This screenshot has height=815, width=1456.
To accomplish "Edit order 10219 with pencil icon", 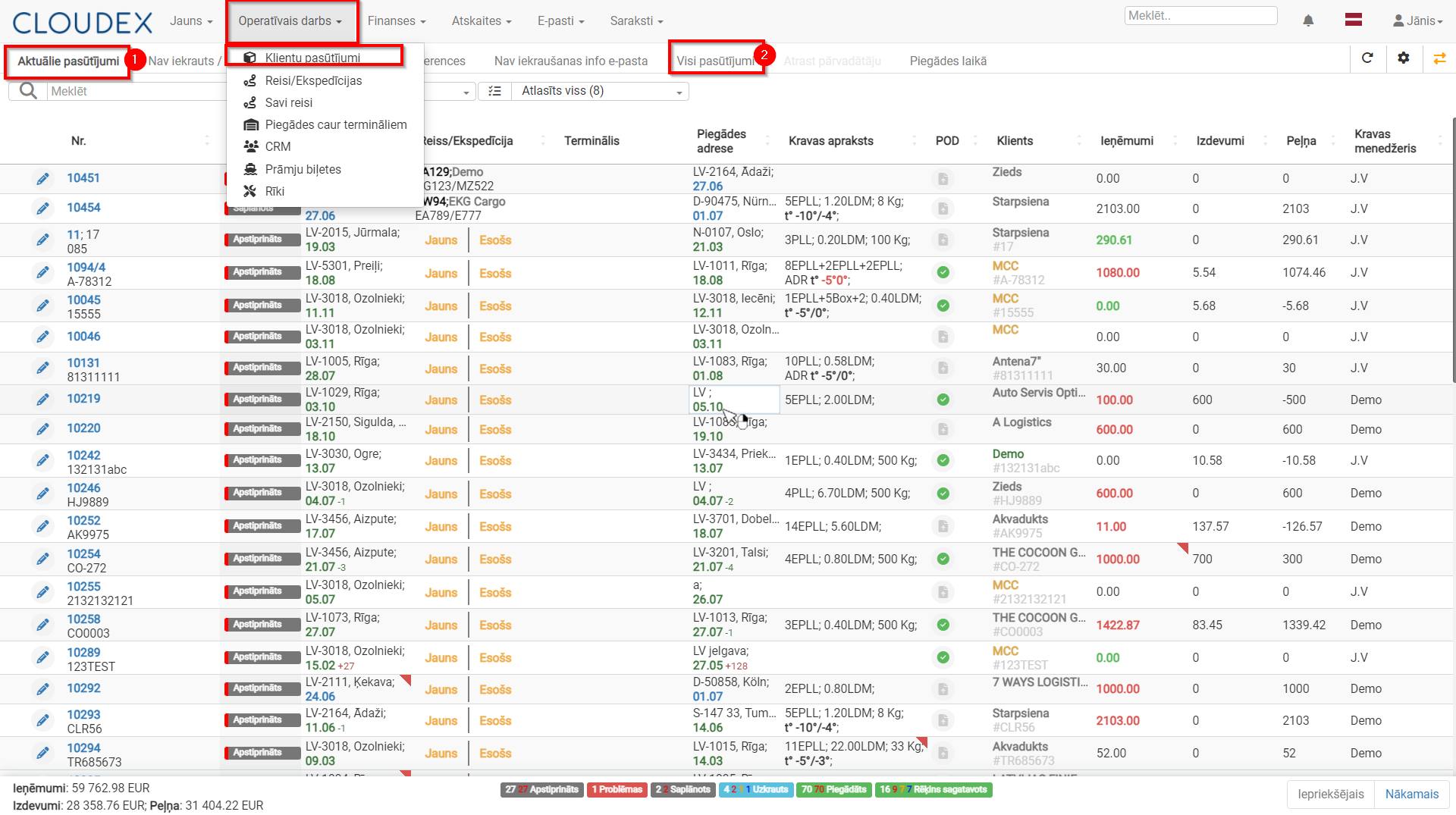I will pyautogui.click(x=43, y=400).
